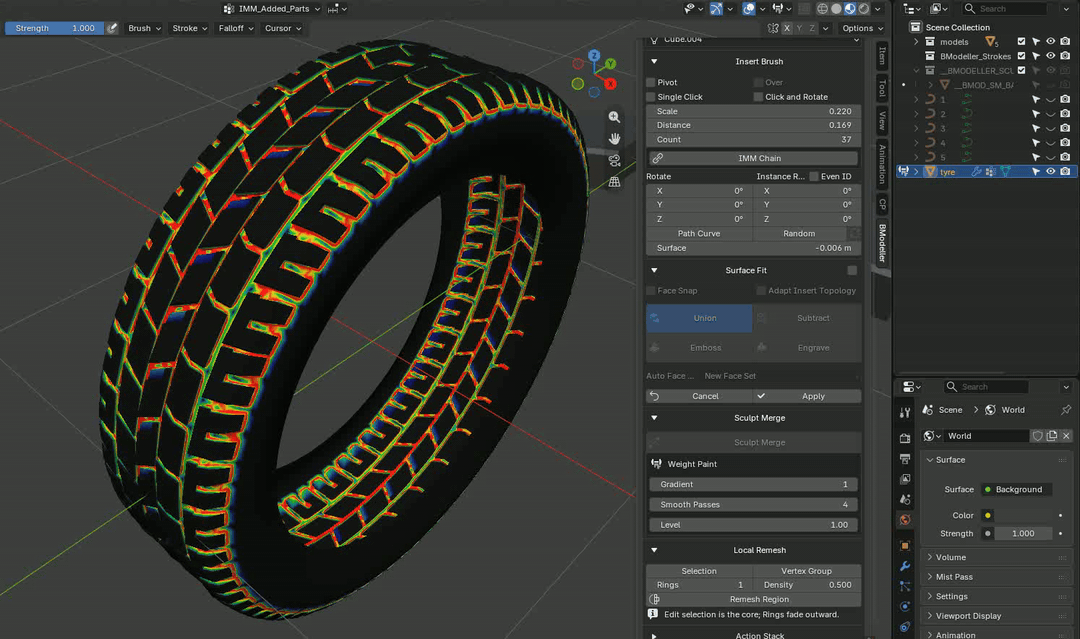Click the strength pressure sensitivity icon
1080x639 pixels.
[x=112, y=28]
